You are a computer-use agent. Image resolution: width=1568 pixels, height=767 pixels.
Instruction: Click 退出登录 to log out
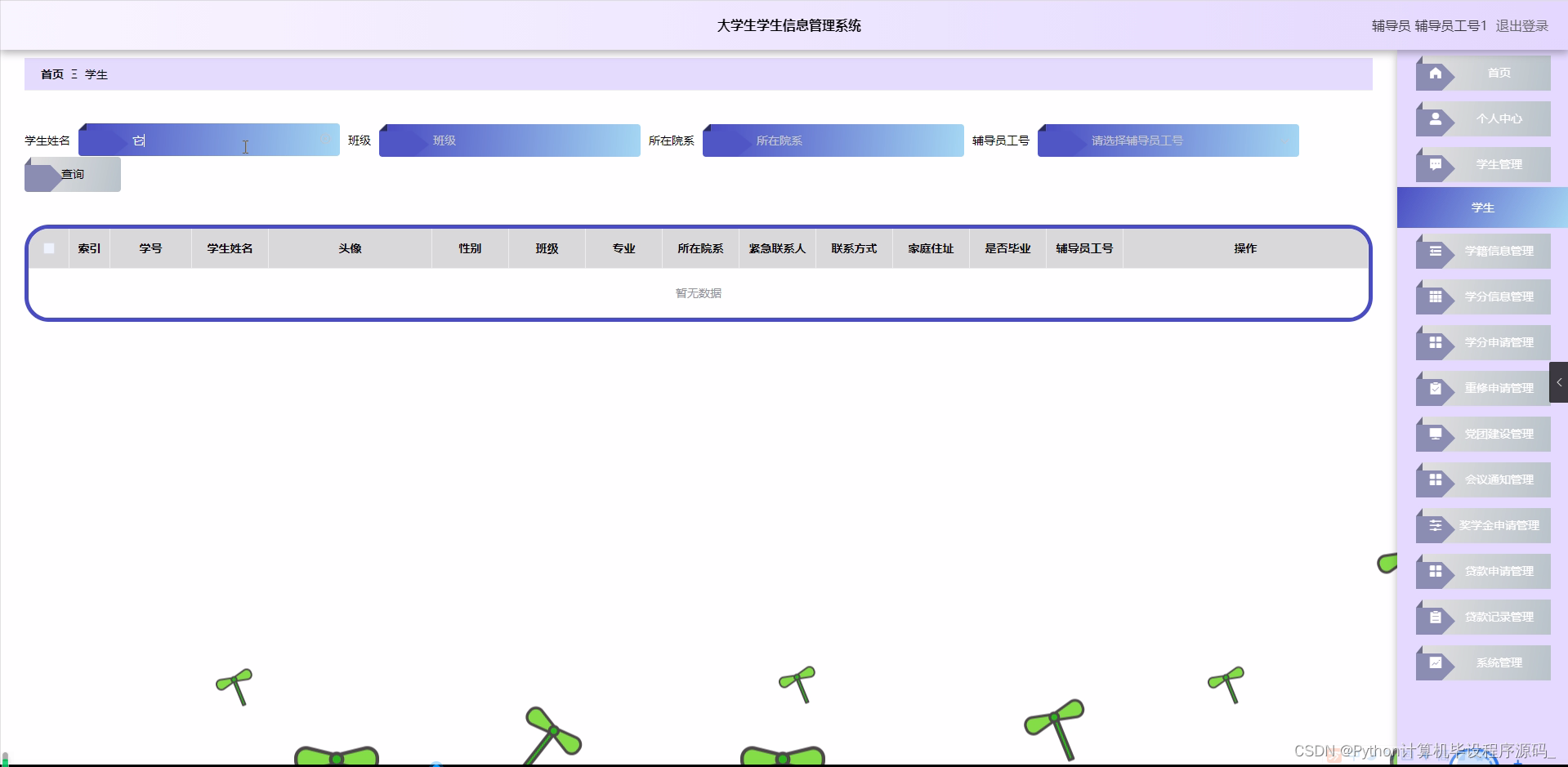click(x=1521, y=25)
